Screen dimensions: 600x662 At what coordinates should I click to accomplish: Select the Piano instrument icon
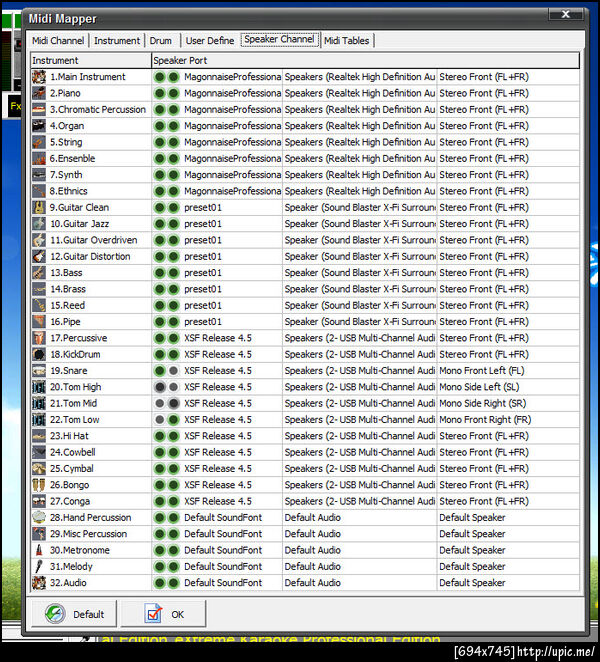pos(39,93)
